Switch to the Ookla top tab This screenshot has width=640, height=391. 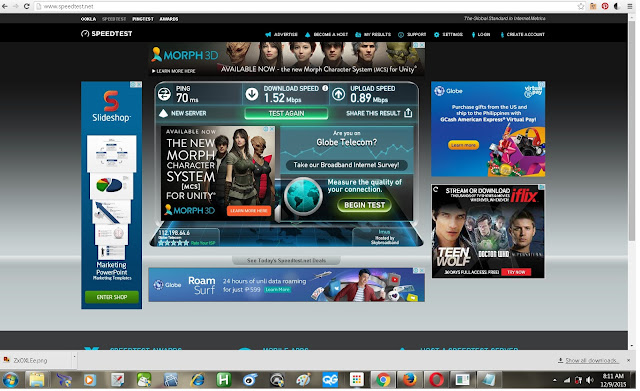point(88,19)
